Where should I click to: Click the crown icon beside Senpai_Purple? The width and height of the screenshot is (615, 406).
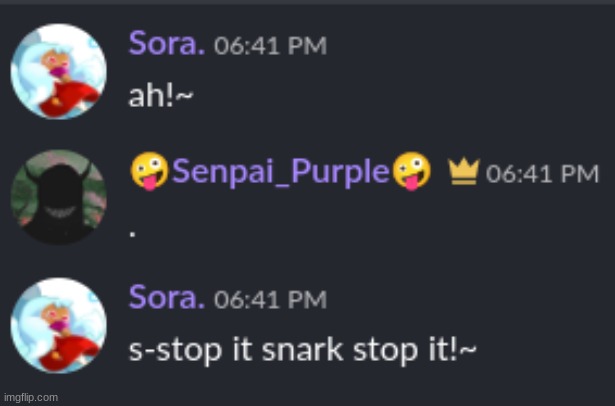(461, 173)
